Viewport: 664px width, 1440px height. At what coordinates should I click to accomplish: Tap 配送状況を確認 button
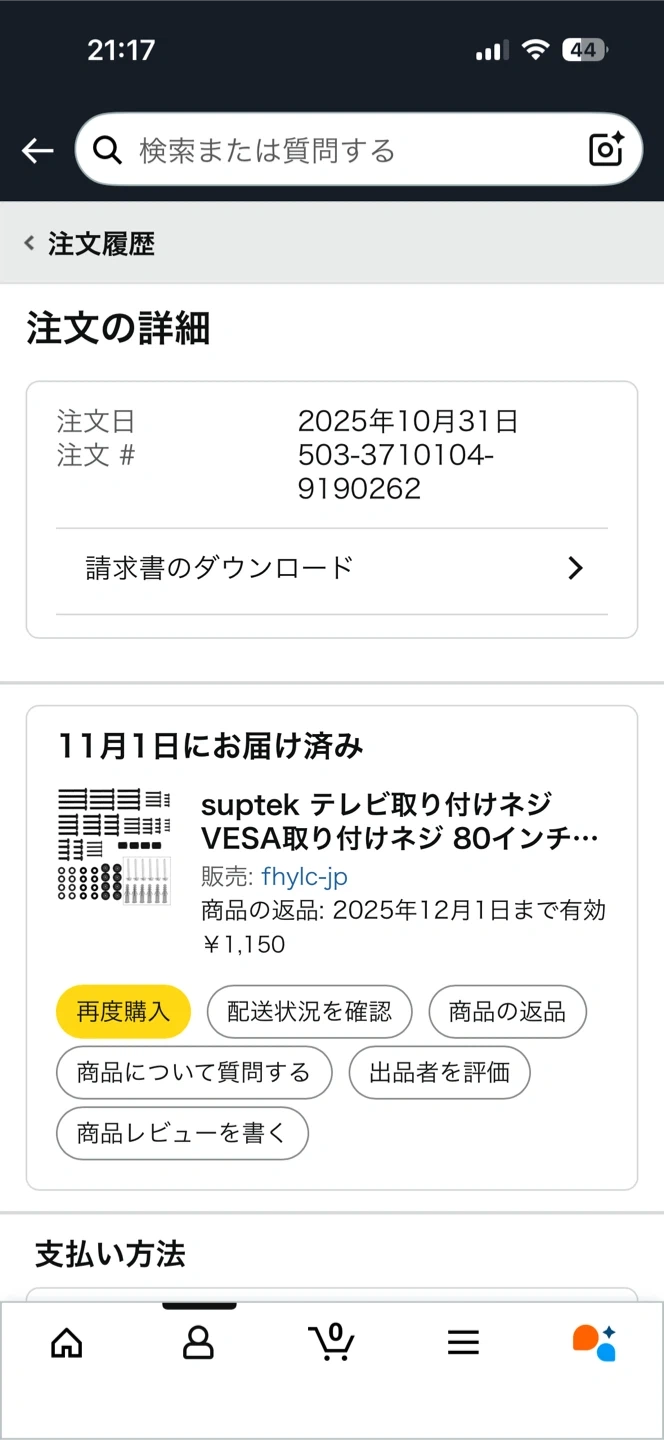(309, 1012)
